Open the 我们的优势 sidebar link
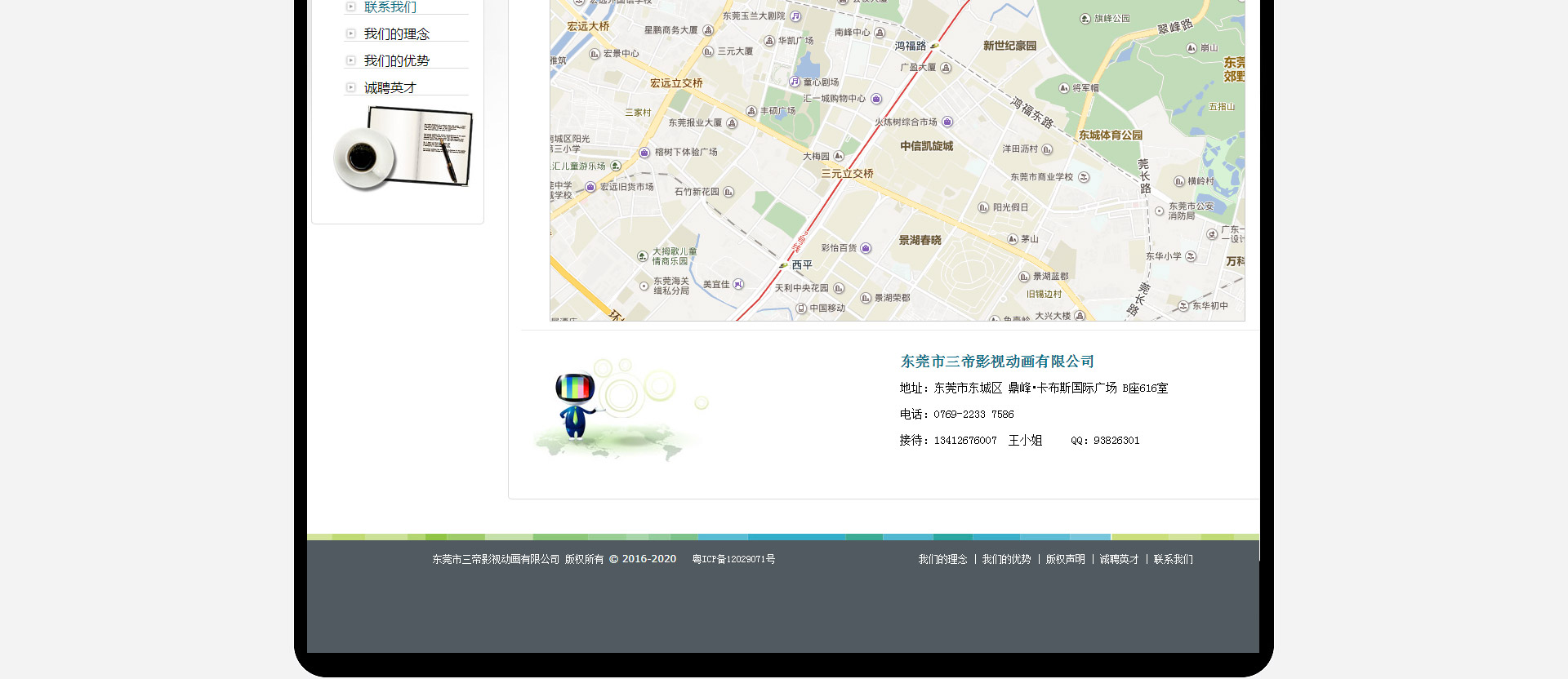The width and height of the screenshot is (1568, 679). 396,61
